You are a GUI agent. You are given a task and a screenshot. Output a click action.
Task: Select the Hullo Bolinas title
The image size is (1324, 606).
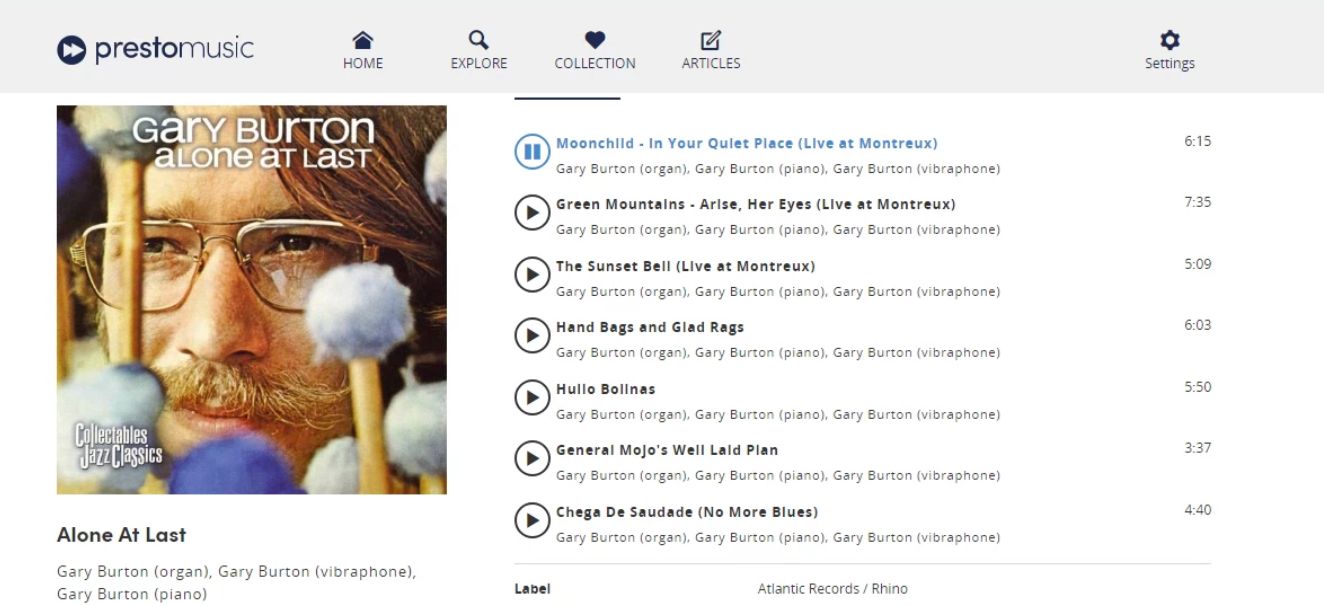[x=606, y=389]
